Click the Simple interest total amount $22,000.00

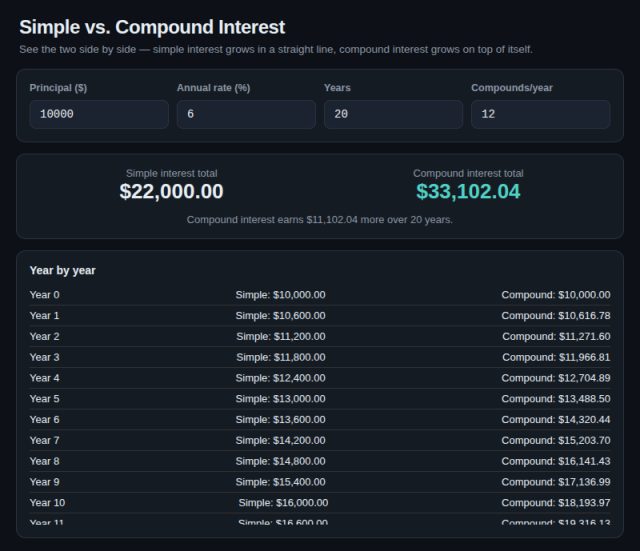click(171, 191)
